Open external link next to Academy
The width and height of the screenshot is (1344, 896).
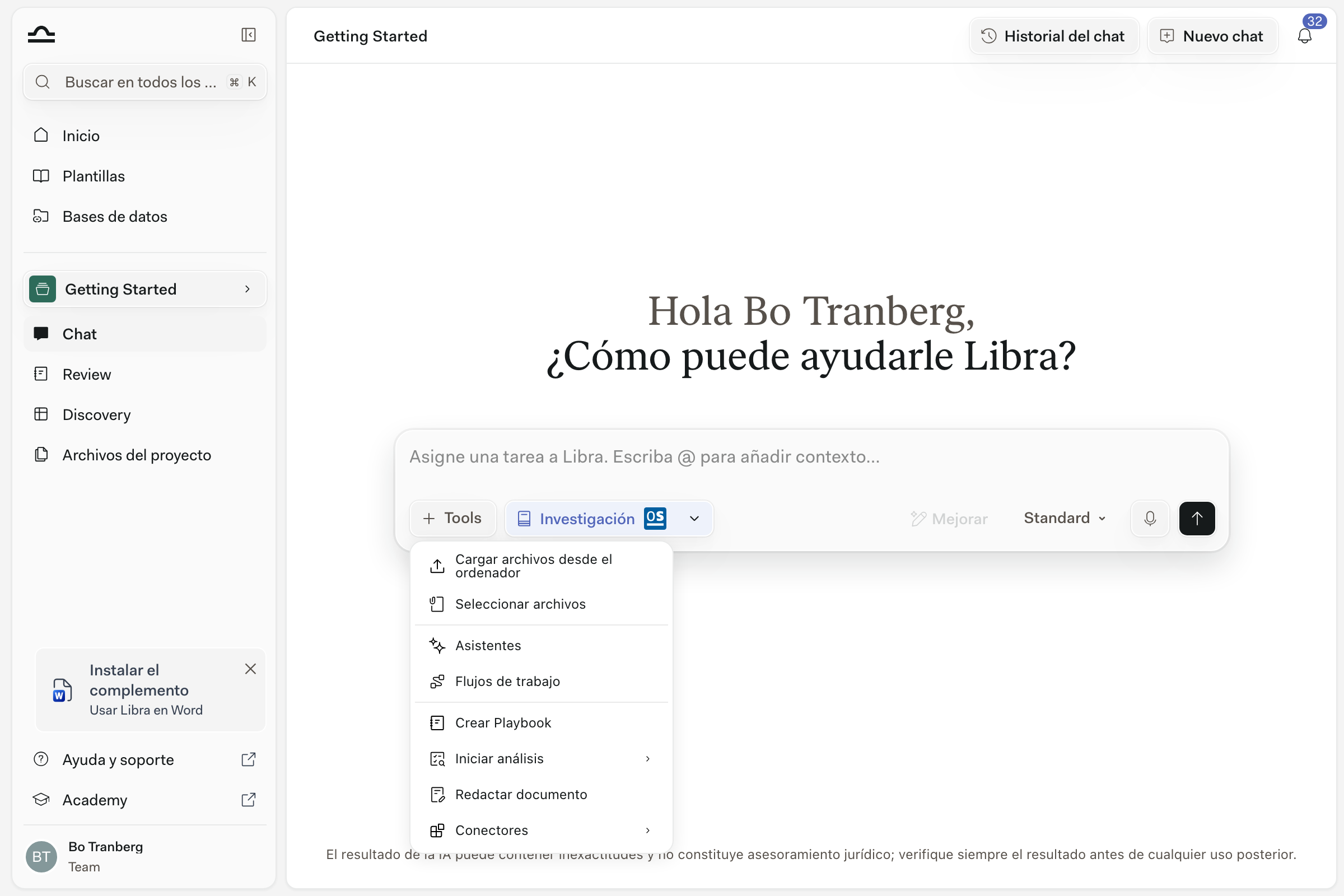249,800
